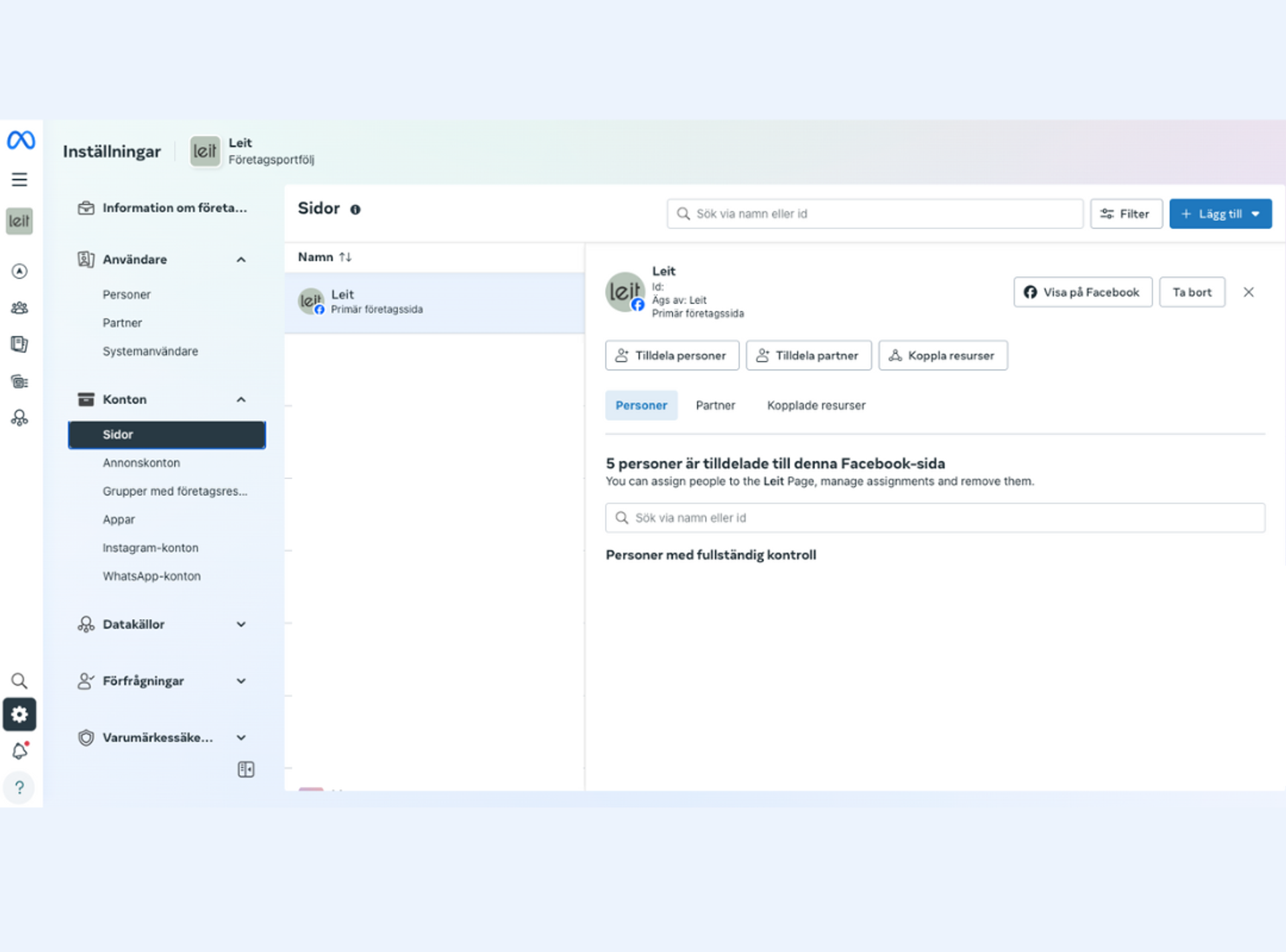
Task: Go to Personer under Användare
Action: 127,295
